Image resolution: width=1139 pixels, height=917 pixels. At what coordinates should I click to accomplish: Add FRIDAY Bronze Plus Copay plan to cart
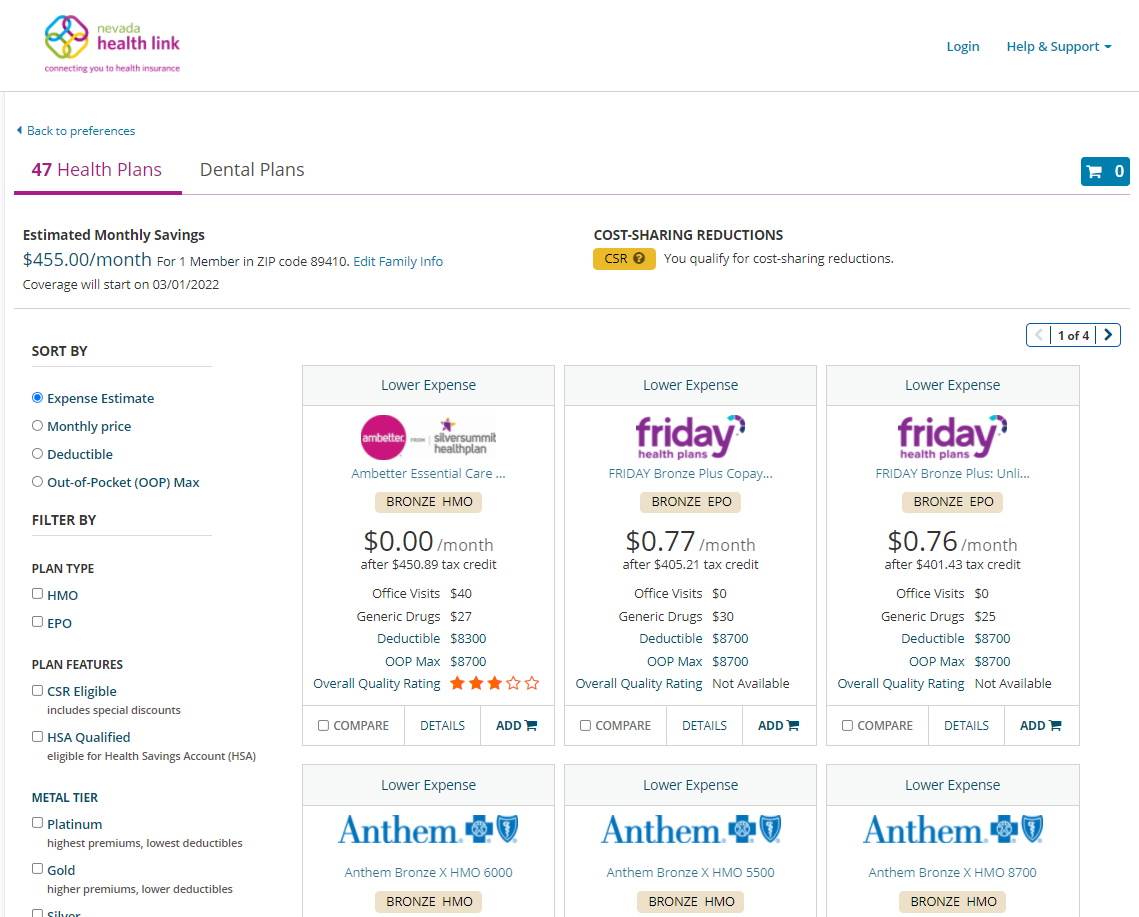click(x=779, y=726)
